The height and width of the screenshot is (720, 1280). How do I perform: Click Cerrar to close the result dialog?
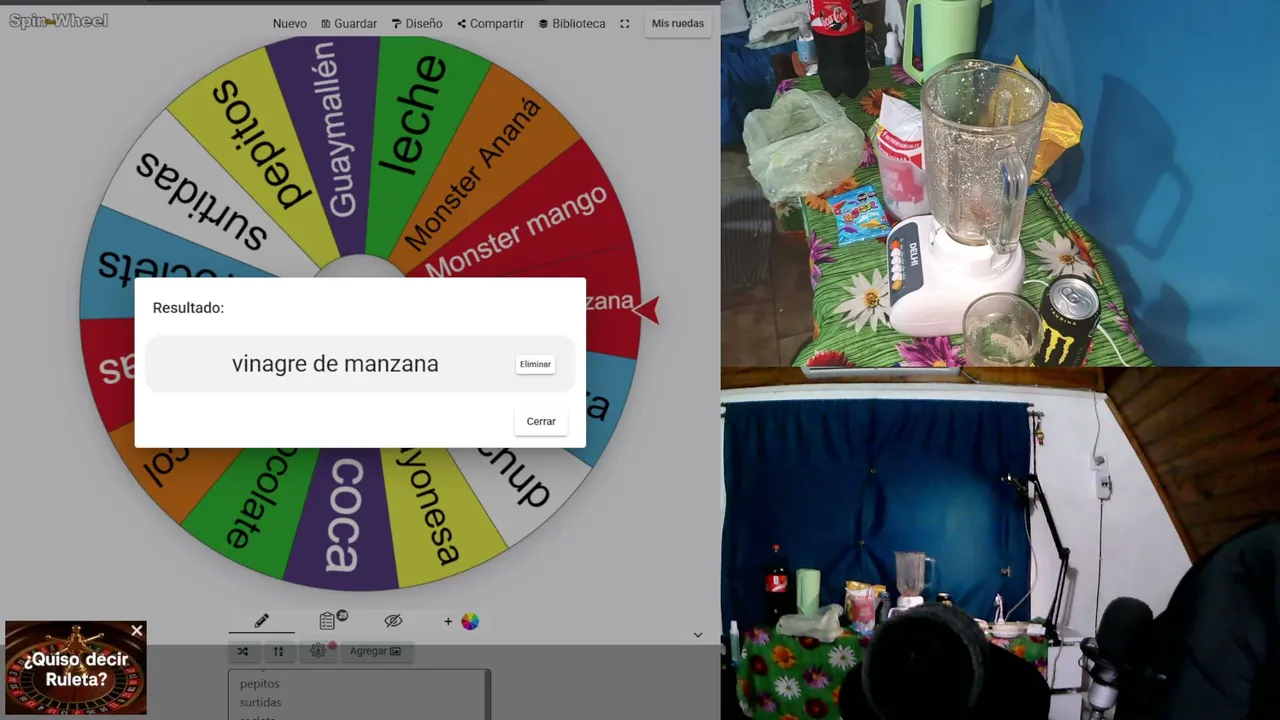coord(541,421)
